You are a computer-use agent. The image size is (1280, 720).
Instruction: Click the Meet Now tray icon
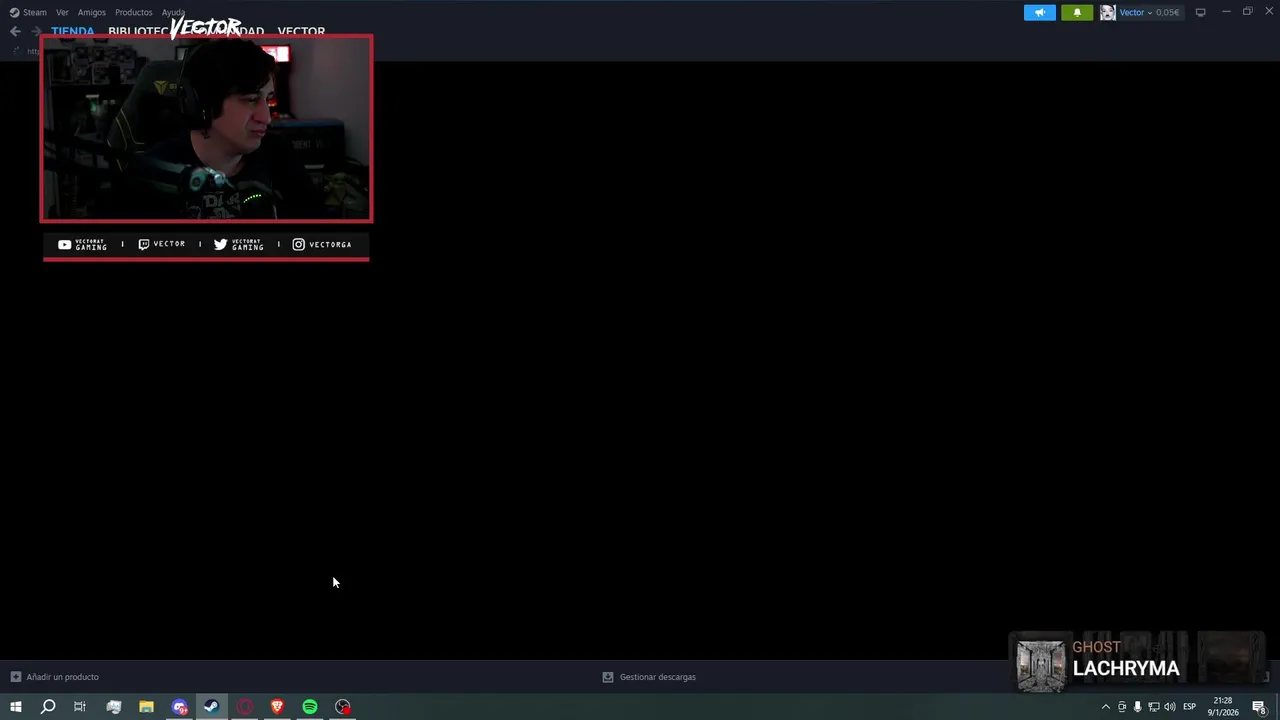(x=1121, y=707)
